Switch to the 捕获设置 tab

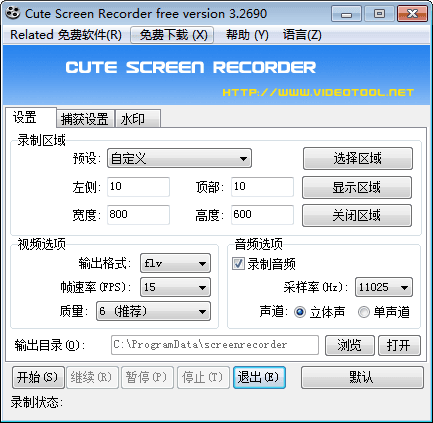tap(85, 119)
